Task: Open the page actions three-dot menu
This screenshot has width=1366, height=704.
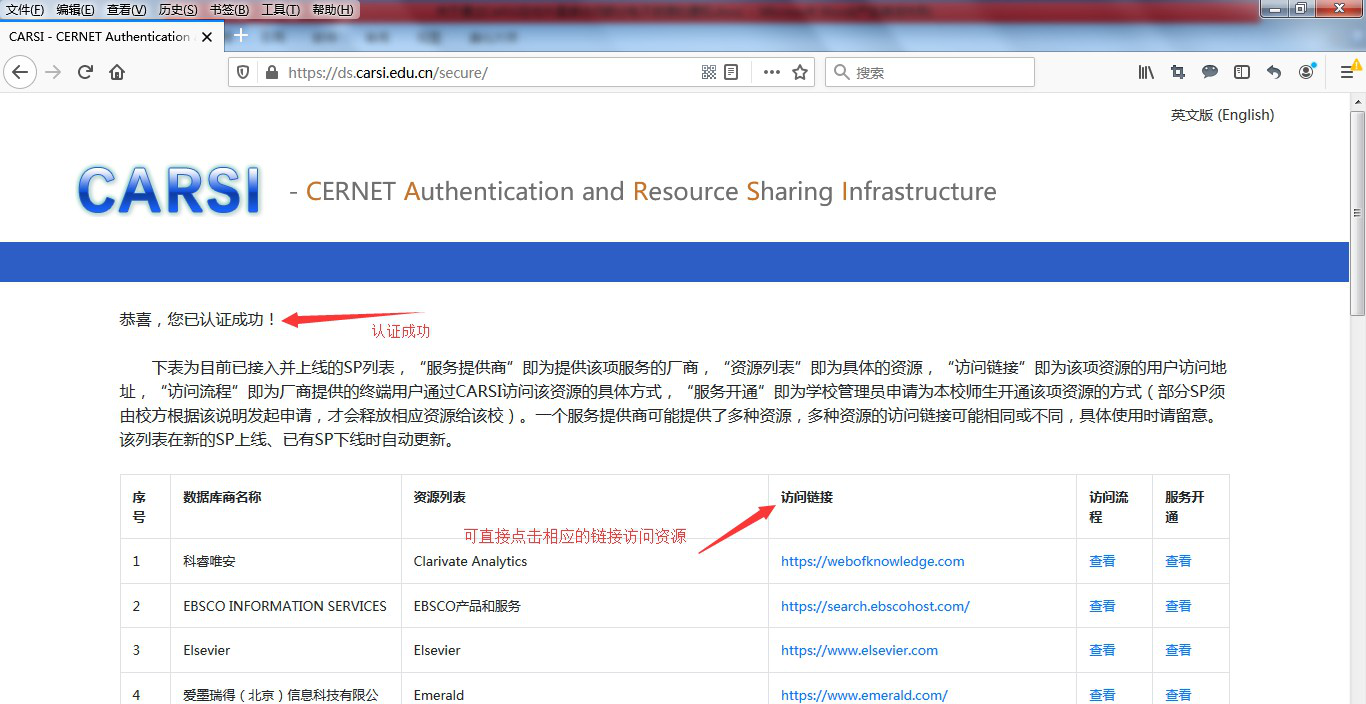Action: [771, 72]
